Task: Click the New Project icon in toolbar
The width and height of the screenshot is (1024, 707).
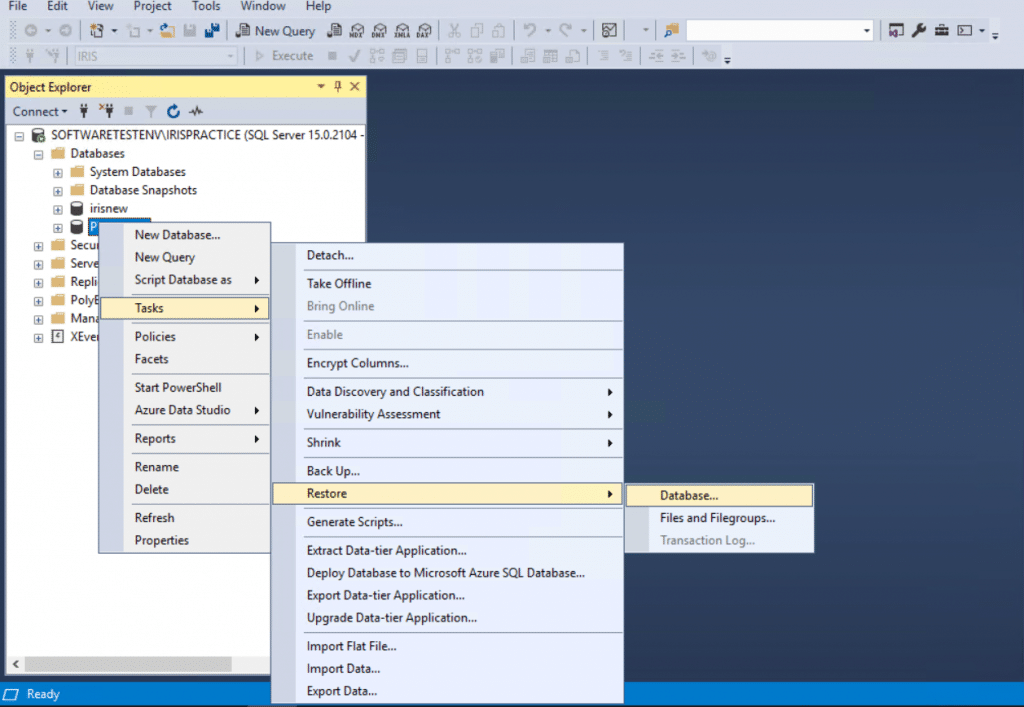Action: pyautogui.click(x=97, y=31)
